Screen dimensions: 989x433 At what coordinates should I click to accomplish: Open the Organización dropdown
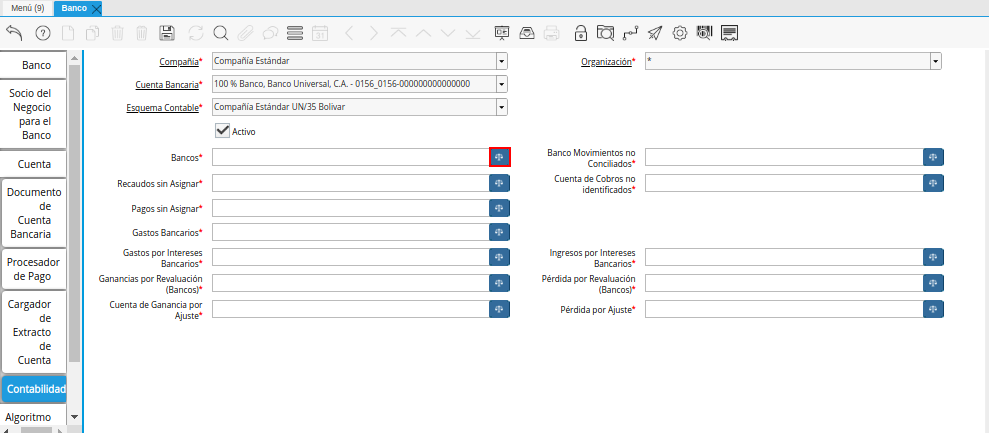935,62
